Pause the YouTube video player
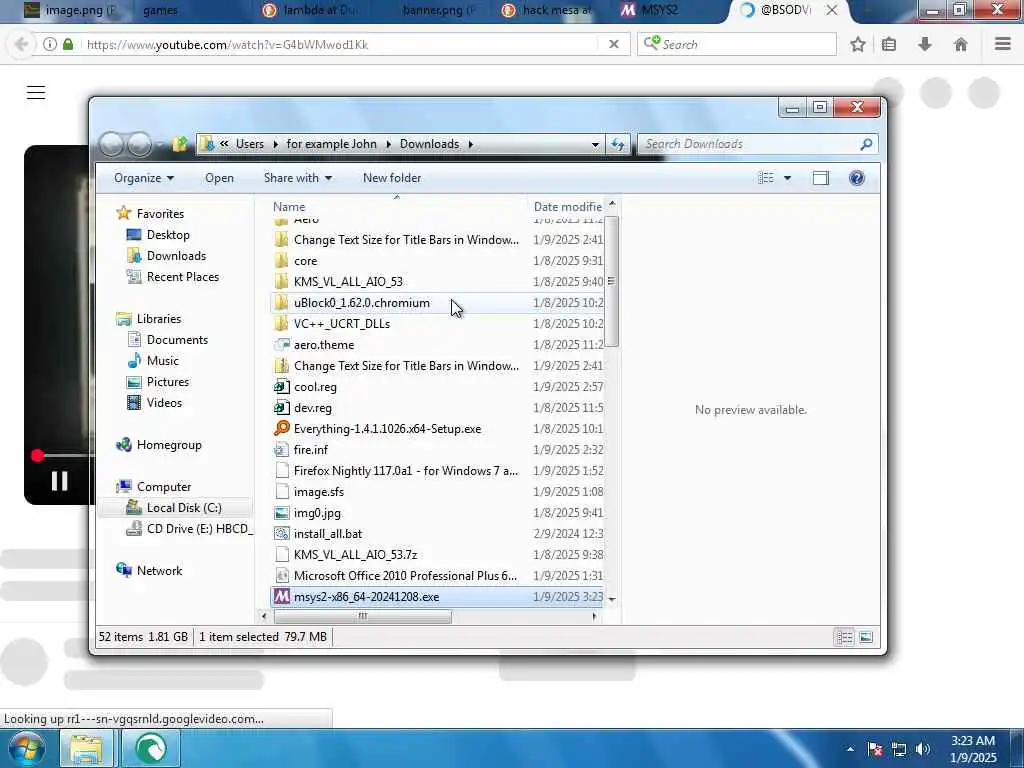Image resolution: width=1024 pixels, height=768 pixels. pos(59,481)
